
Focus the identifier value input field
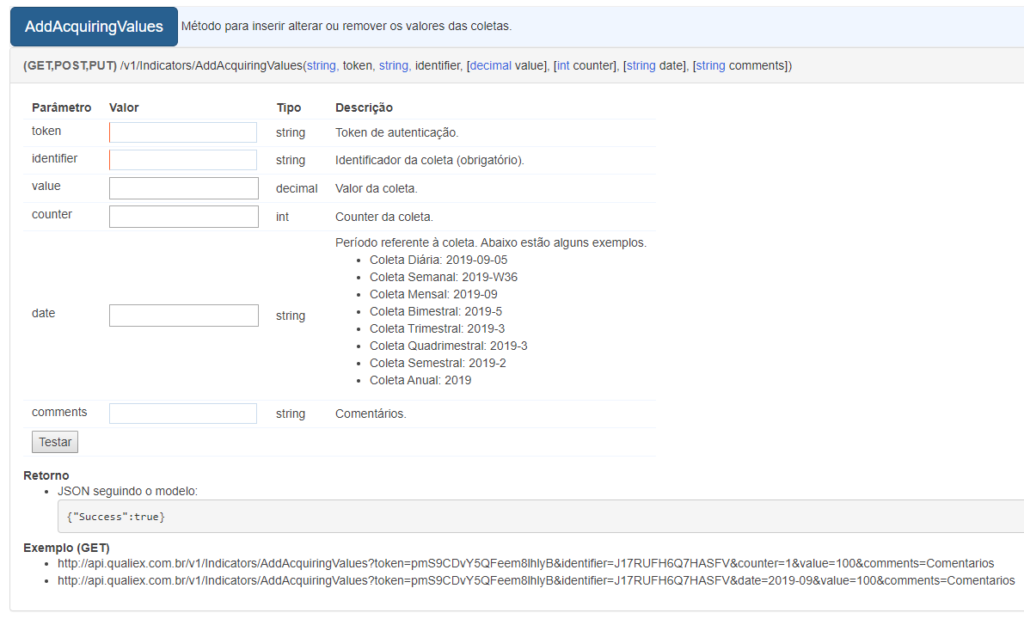coord(183,160)
